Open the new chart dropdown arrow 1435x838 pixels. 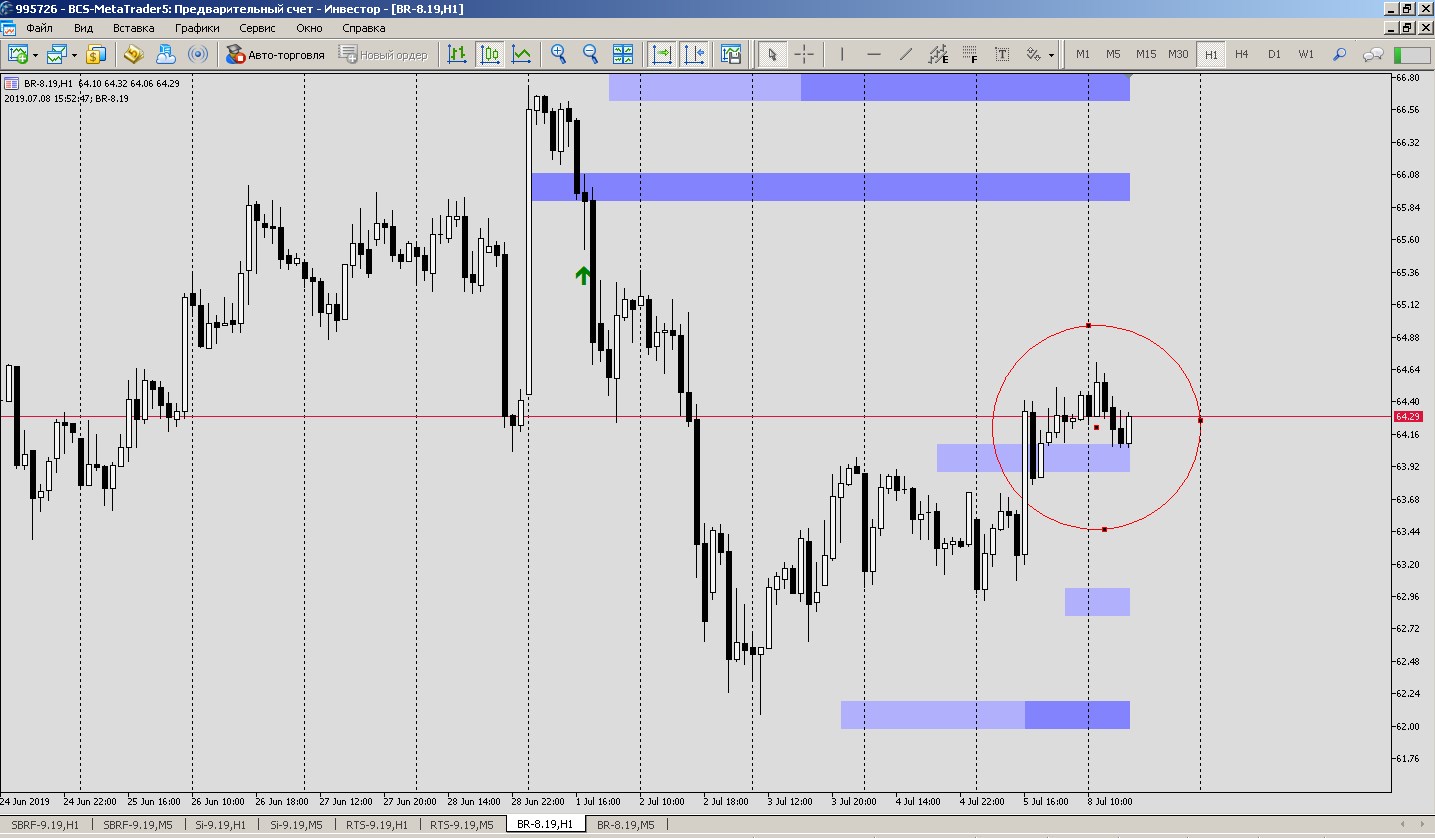click(35, 54)
